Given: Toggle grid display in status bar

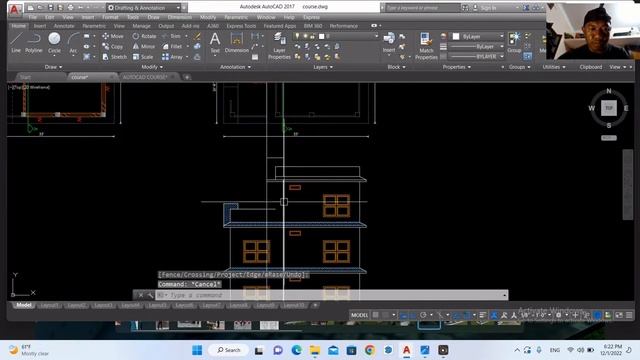Looking at the screenshot, I should coord(376,315).
